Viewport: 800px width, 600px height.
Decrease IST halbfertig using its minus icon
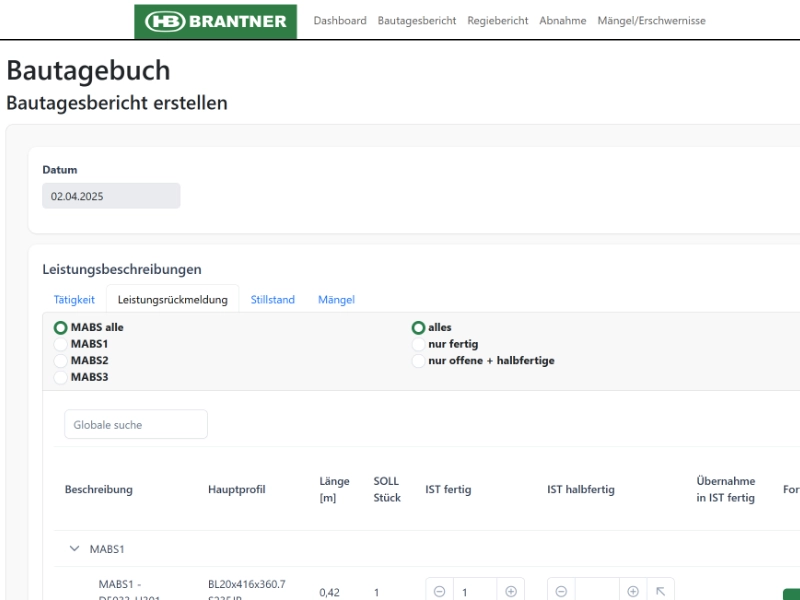coord(561,590)
